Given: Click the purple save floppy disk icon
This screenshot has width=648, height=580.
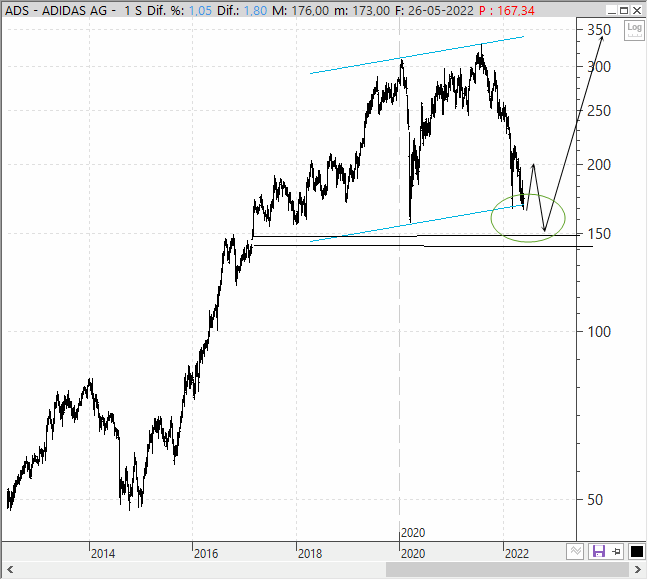Looking at the screenshot, I should pos(598,551).
